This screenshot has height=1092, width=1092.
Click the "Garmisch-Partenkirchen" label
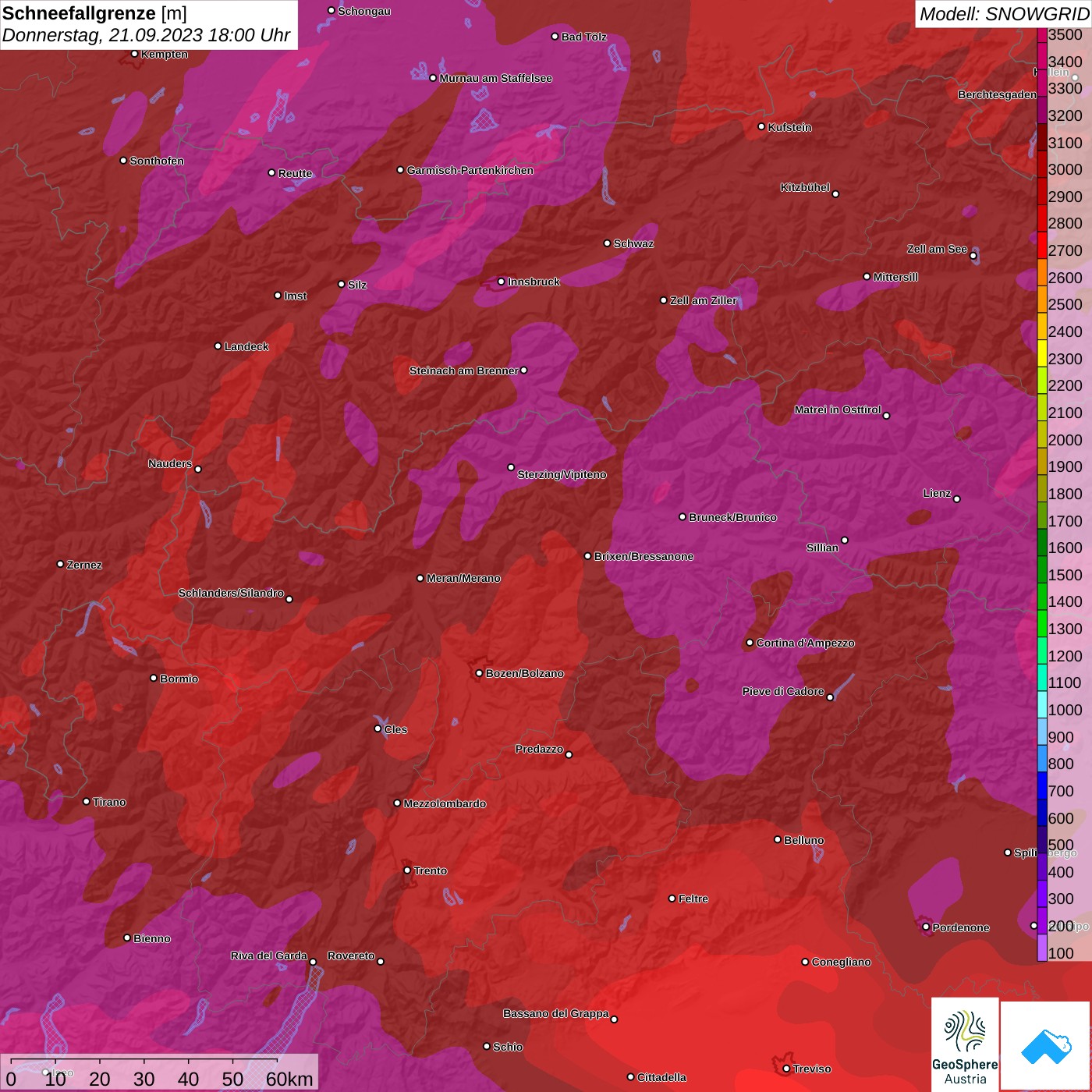coord(470,170)
